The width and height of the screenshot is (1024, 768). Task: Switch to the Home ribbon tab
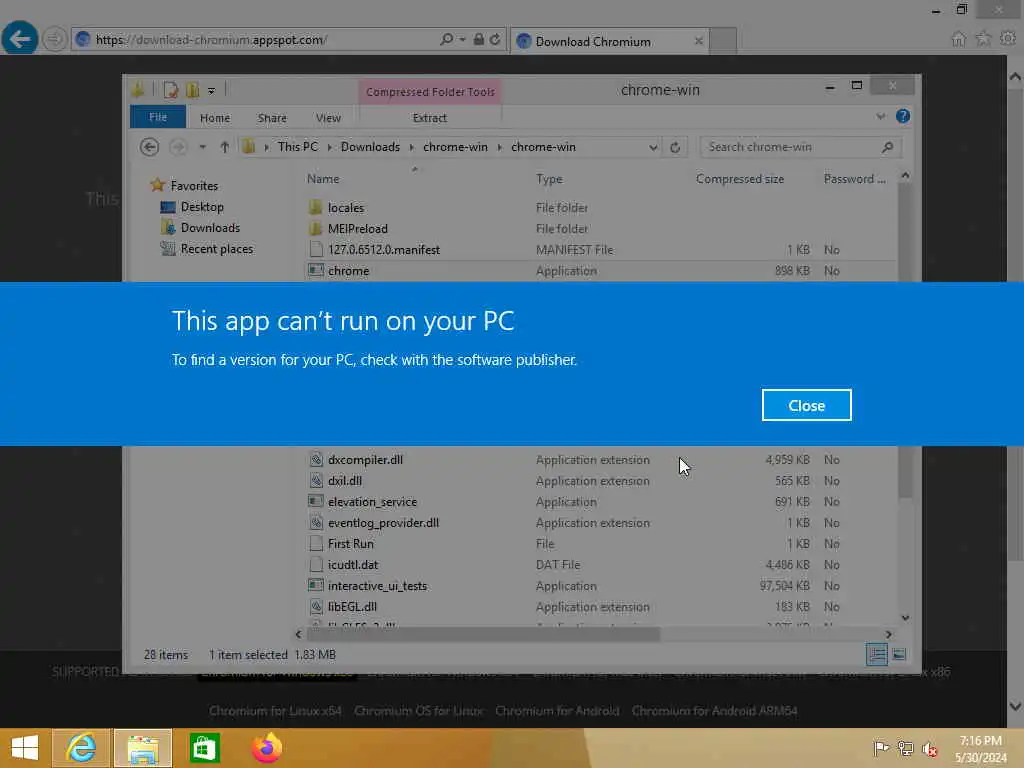point(215,118)
